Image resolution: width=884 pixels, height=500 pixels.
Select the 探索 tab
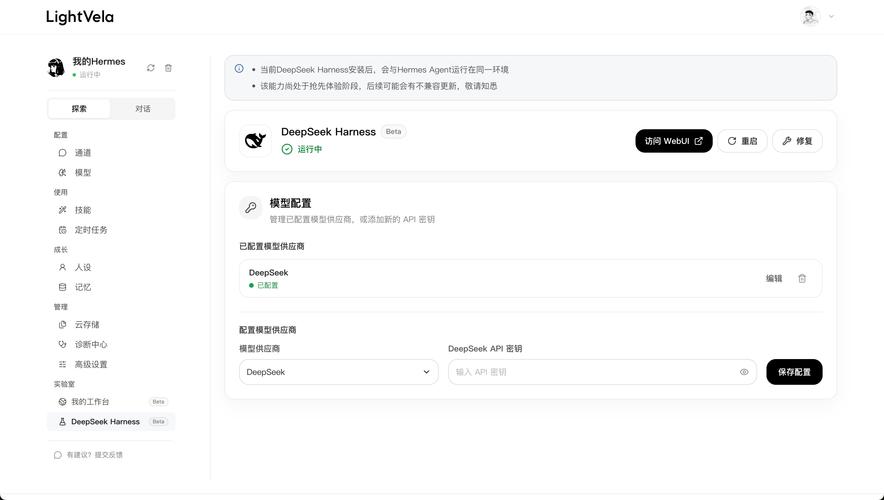pyautogui.click(x=79, y=109)
